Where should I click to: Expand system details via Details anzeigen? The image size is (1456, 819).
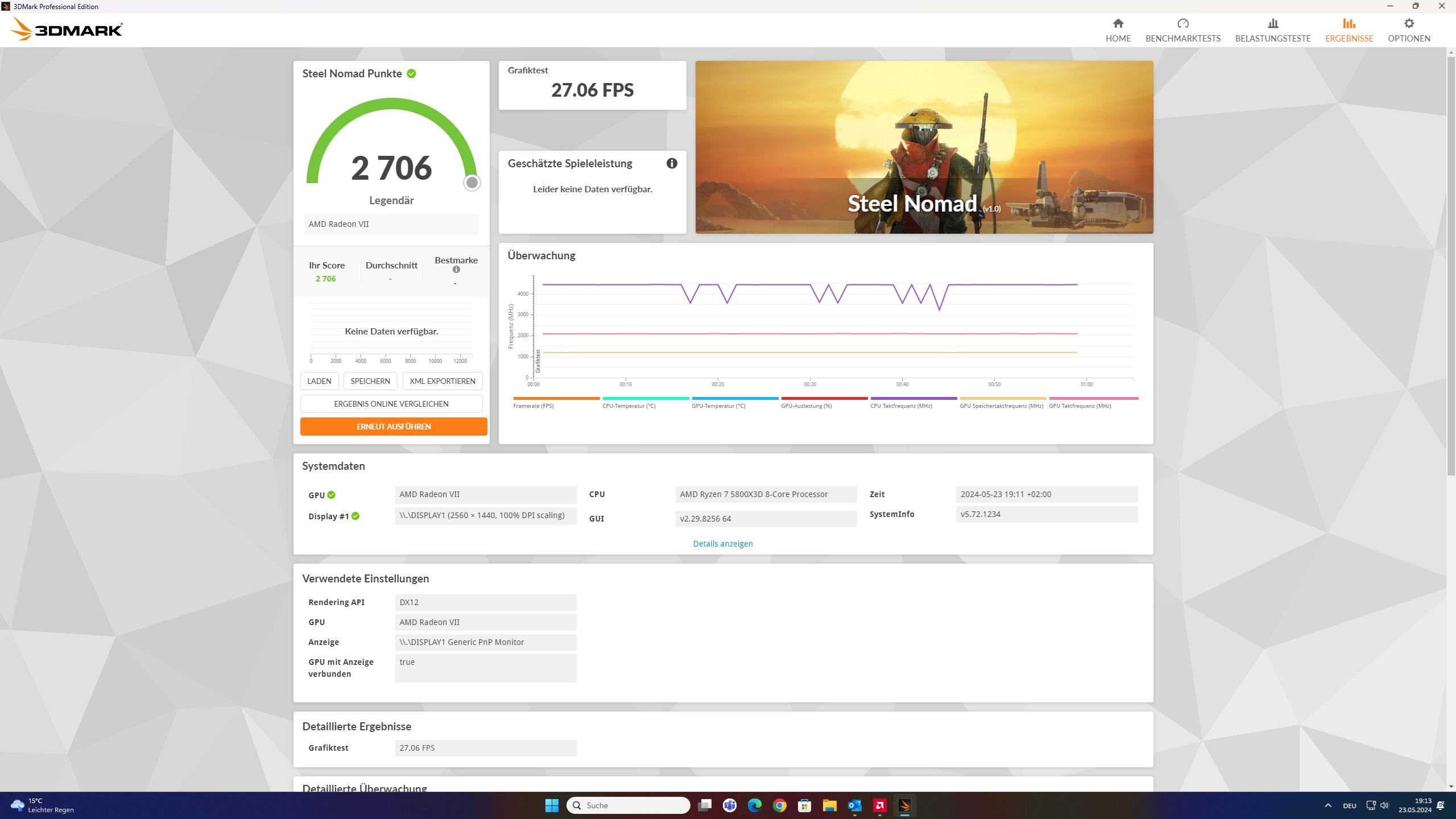click(722, 544)
